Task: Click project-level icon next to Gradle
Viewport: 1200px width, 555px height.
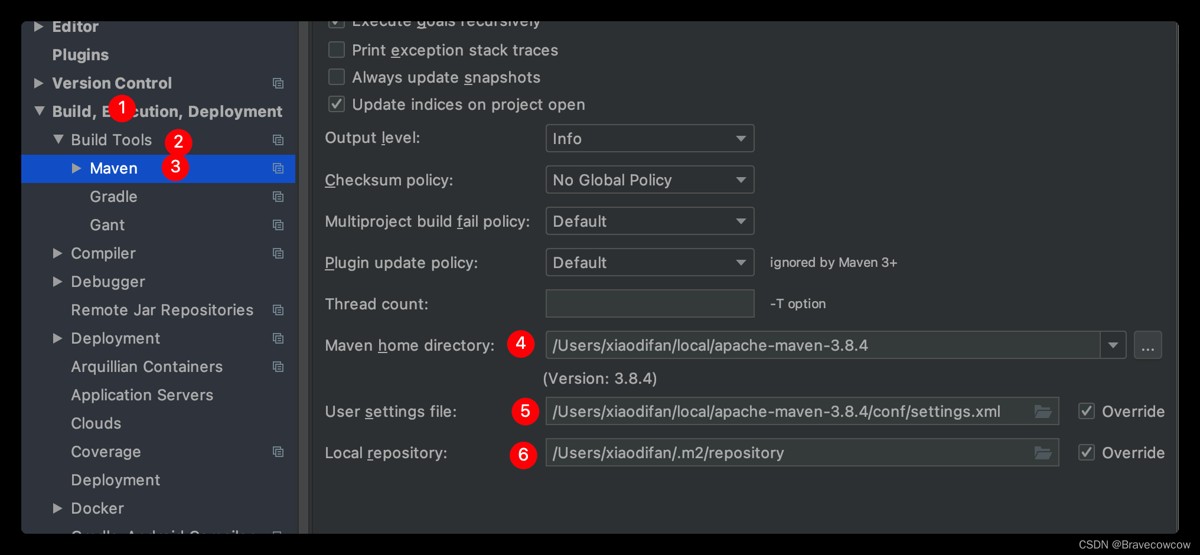Action: (x=278, y=197)
